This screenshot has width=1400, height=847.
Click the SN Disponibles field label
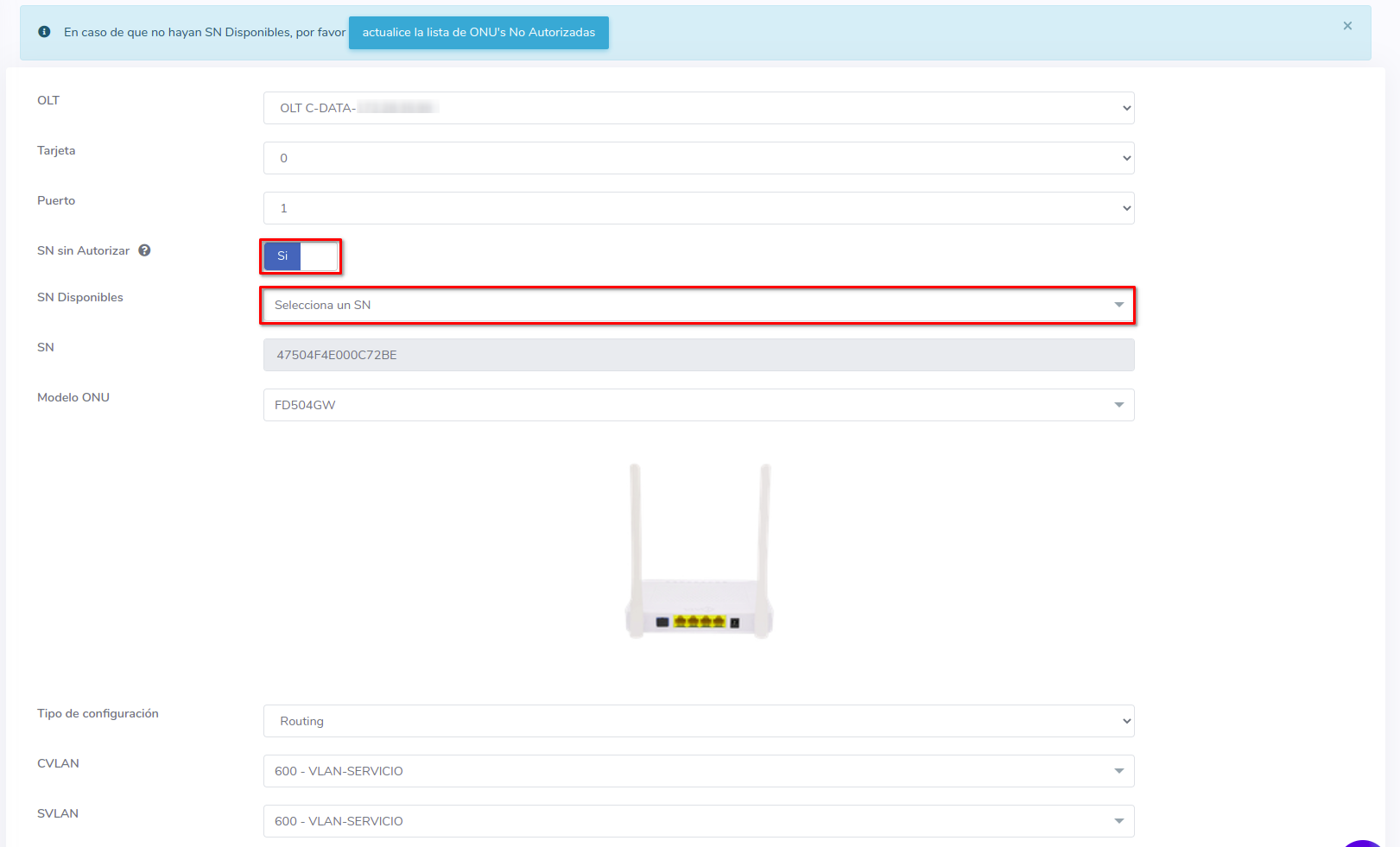[80, 297]
